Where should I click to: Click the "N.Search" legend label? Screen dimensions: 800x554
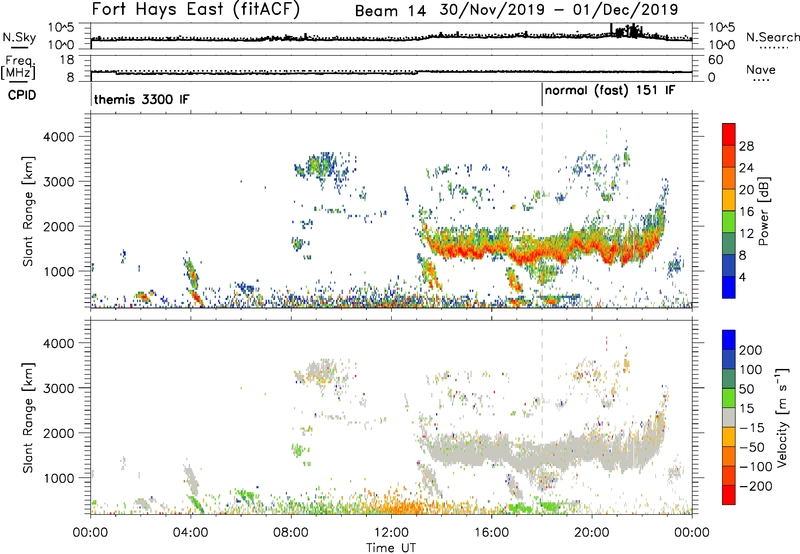(x=773, y=37)
